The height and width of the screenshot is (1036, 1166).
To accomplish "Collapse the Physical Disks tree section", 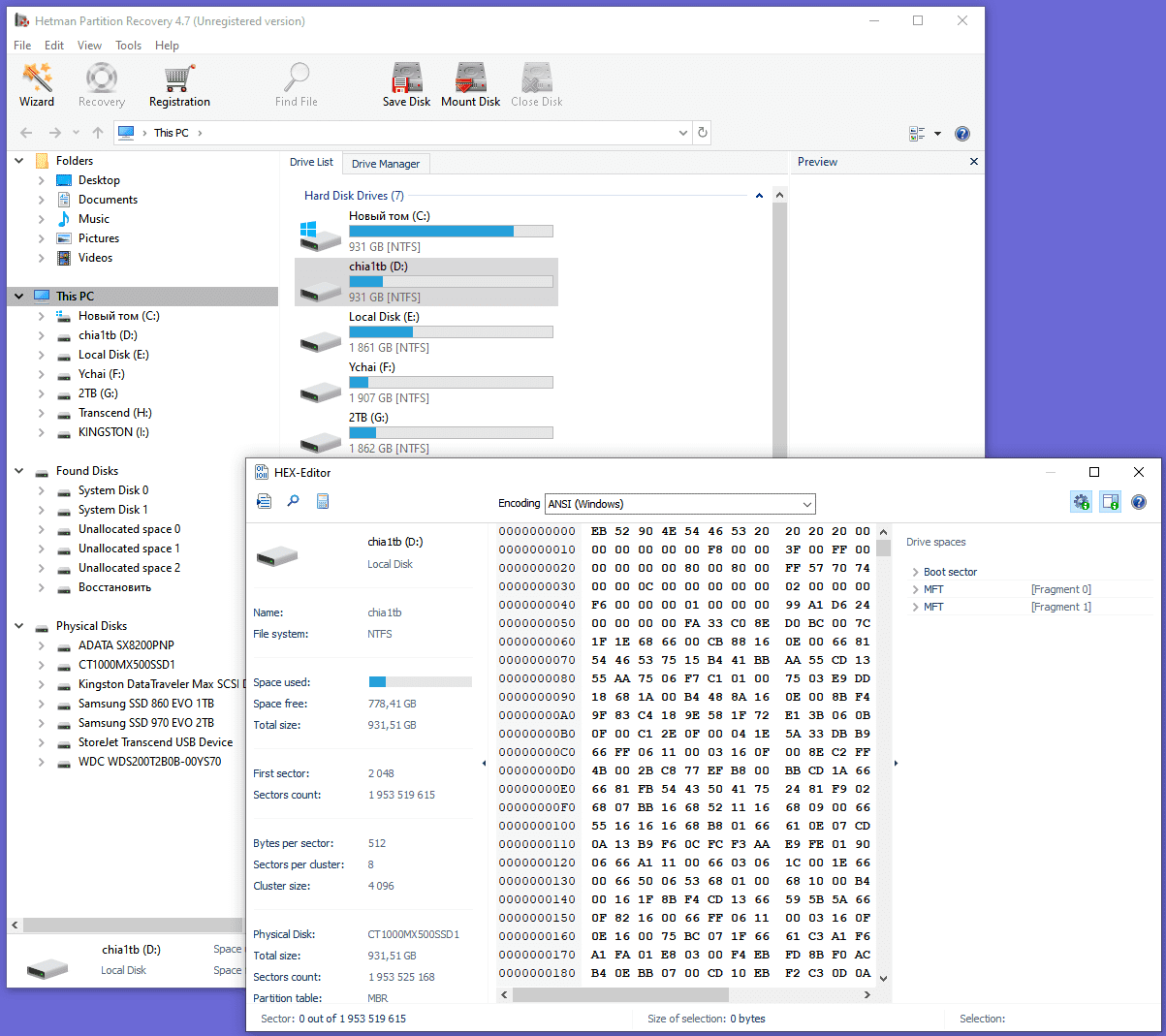I will [19, 626].
